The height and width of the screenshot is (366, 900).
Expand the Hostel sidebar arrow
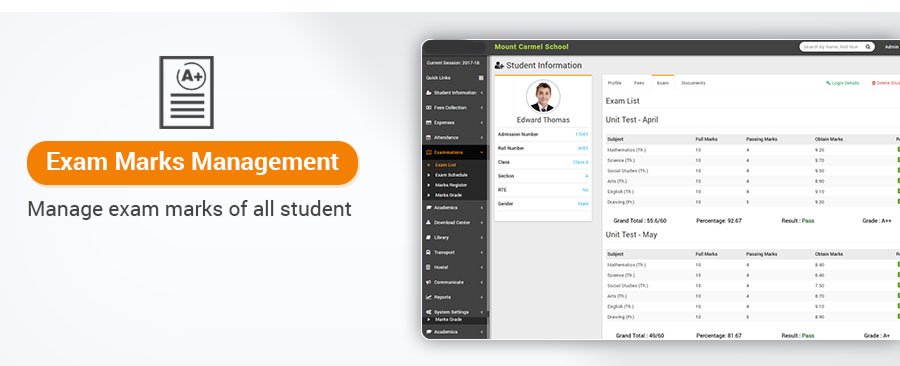(482, 267)
